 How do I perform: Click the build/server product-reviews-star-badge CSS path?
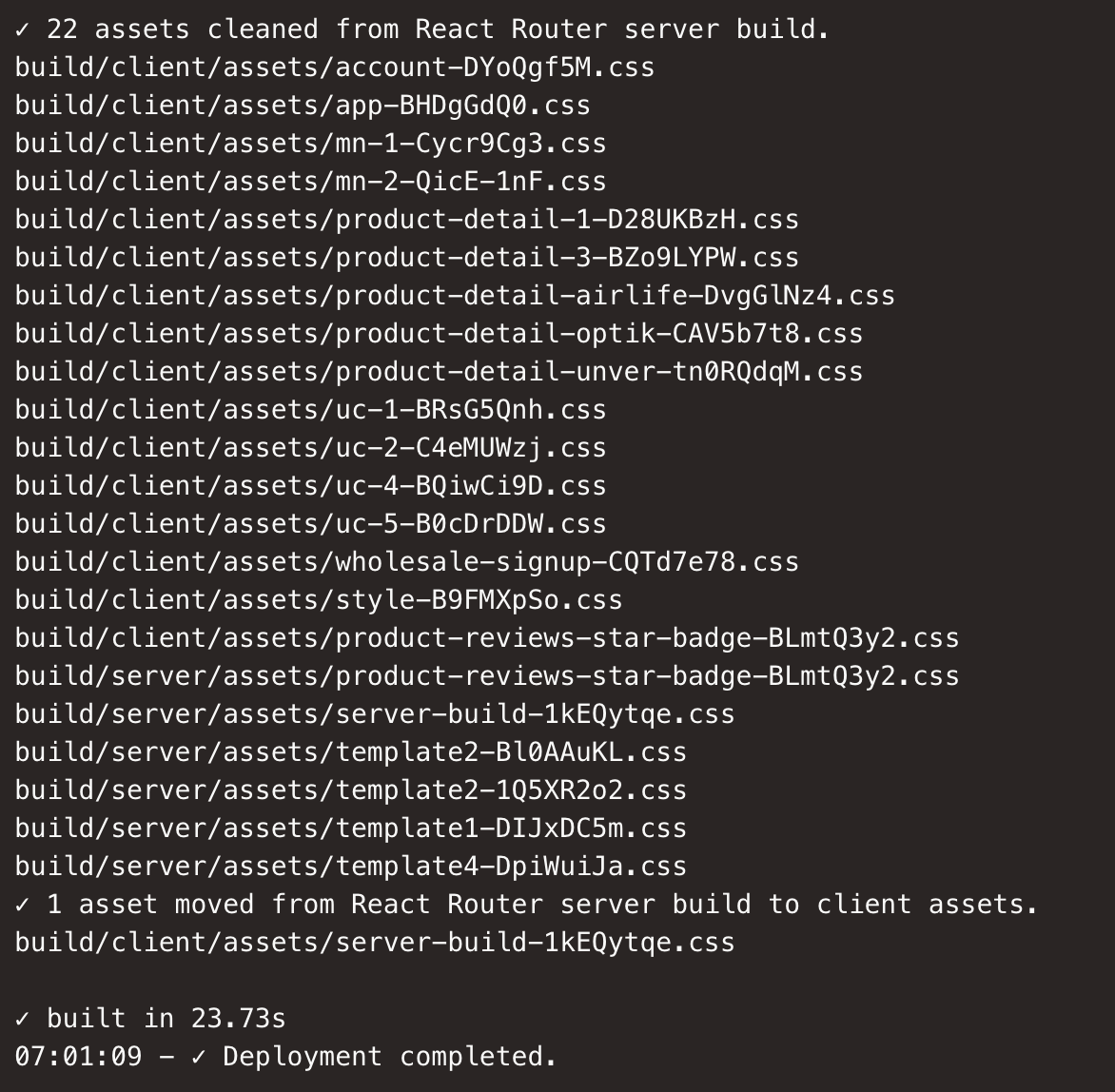[x=487, y=676]
